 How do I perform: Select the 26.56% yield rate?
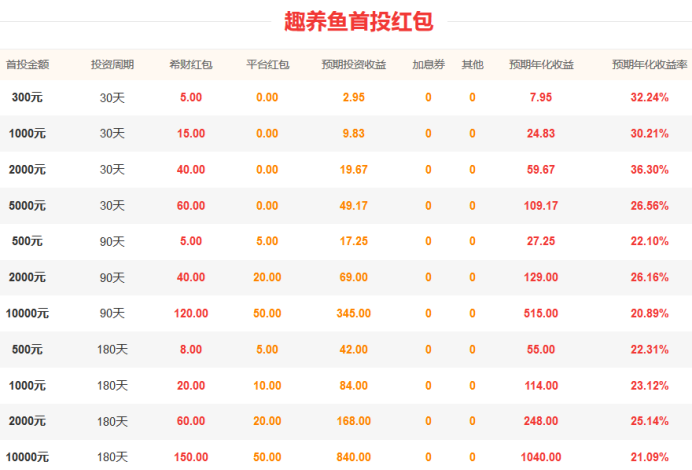650,206
